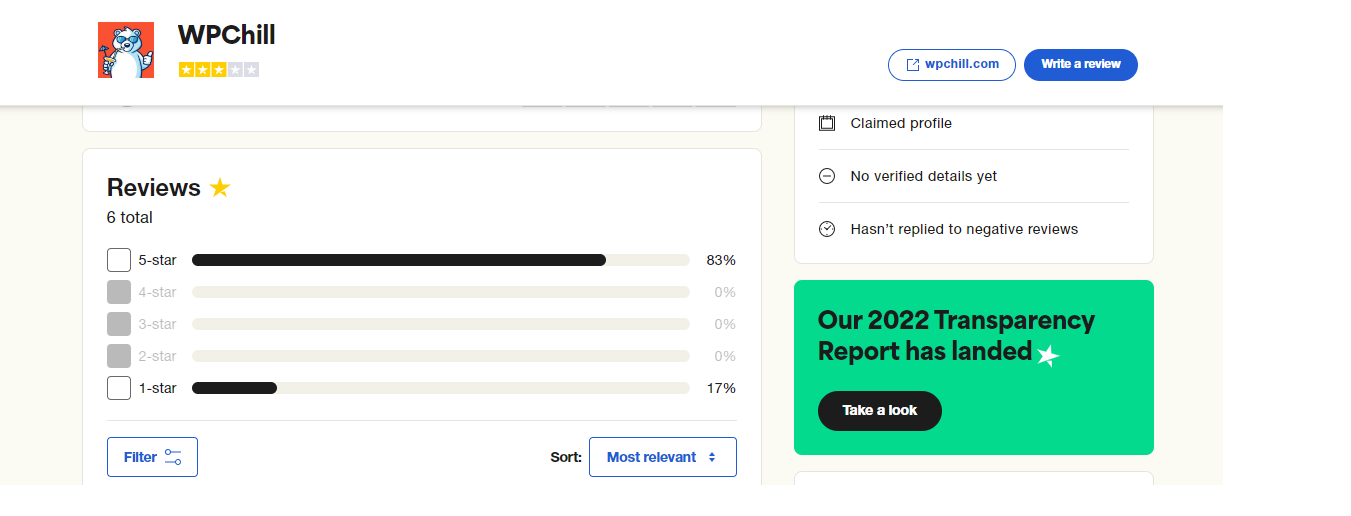Viewport: 1351px width, 516px height.
Task: Visit the wpchill.com website link
Action: point(952,65)
